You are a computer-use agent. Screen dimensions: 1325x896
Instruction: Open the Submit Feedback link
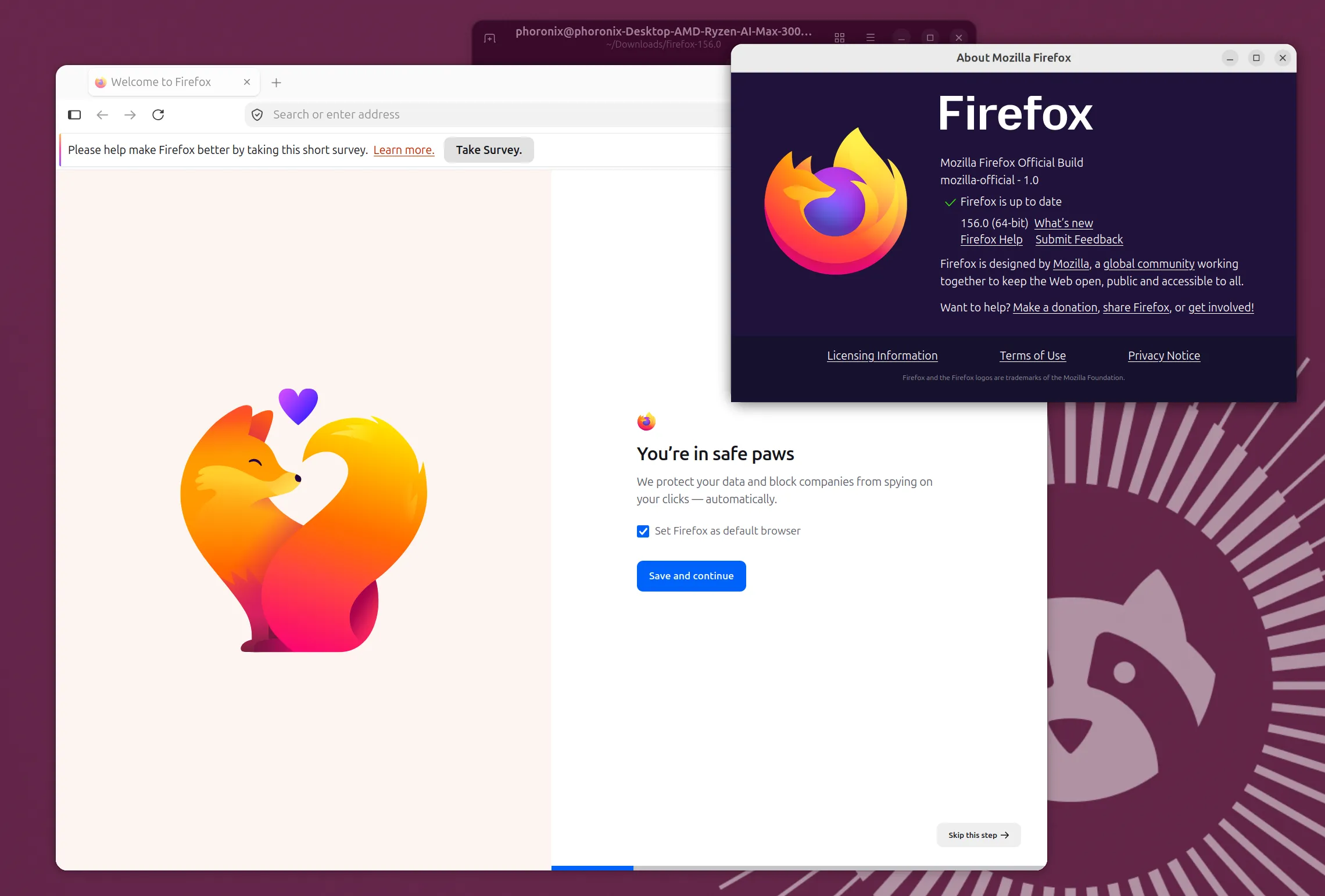pyautogui.click(x=1079, y=239)
